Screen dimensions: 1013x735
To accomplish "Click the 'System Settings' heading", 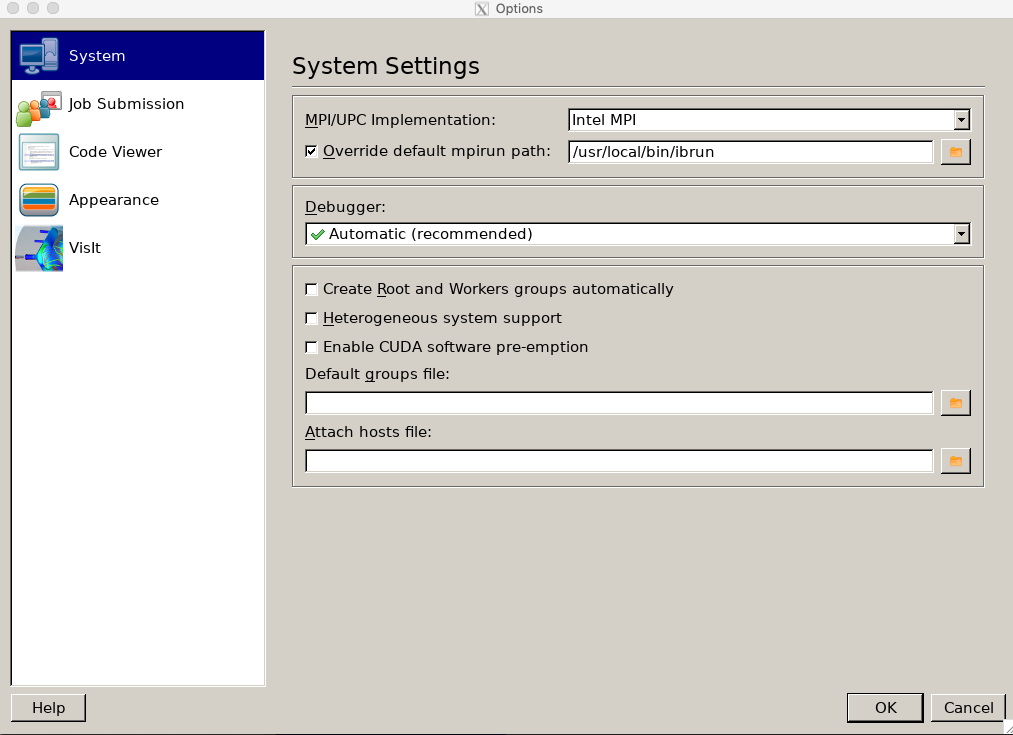I will (x=386, y=66).
